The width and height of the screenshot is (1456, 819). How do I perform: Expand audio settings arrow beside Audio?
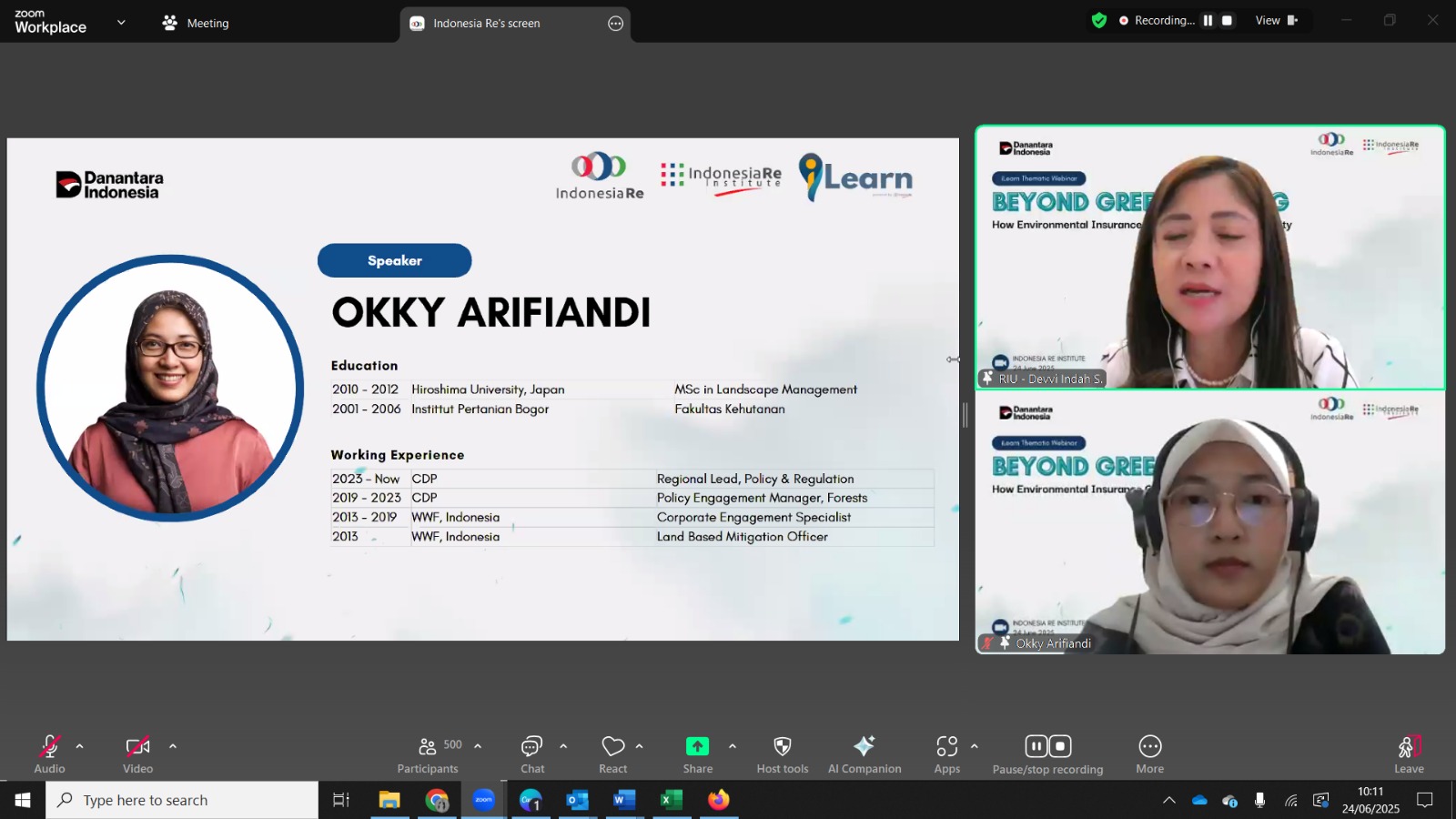[x=80, y=746]
